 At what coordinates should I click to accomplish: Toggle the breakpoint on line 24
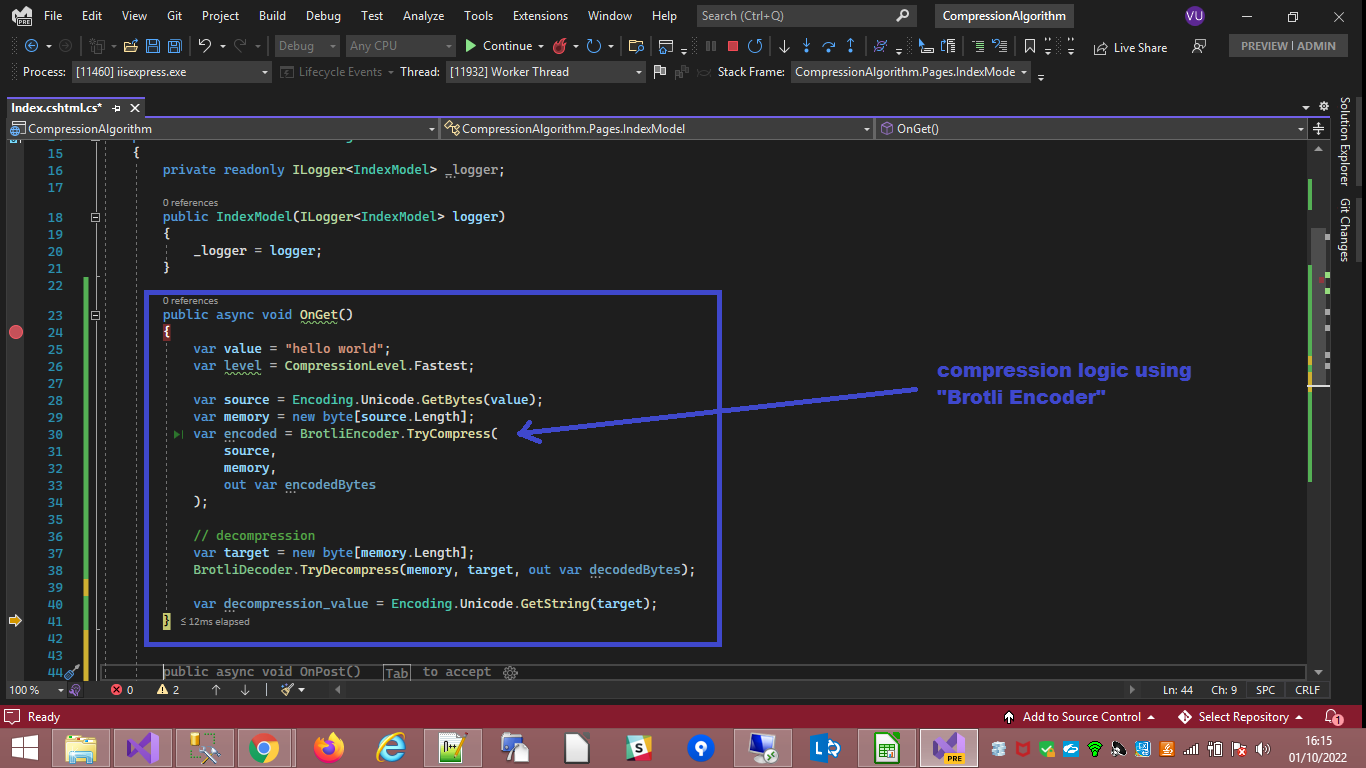15,332
